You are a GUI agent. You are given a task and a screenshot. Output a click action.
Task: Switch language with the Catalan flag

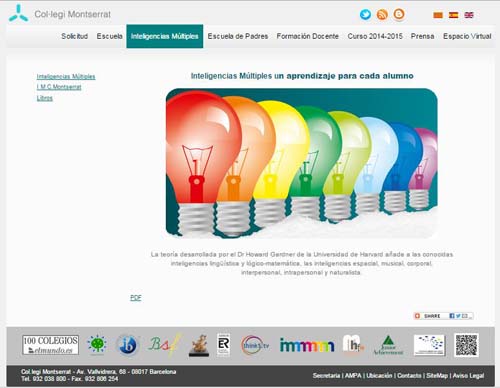(x=438, y=15)
